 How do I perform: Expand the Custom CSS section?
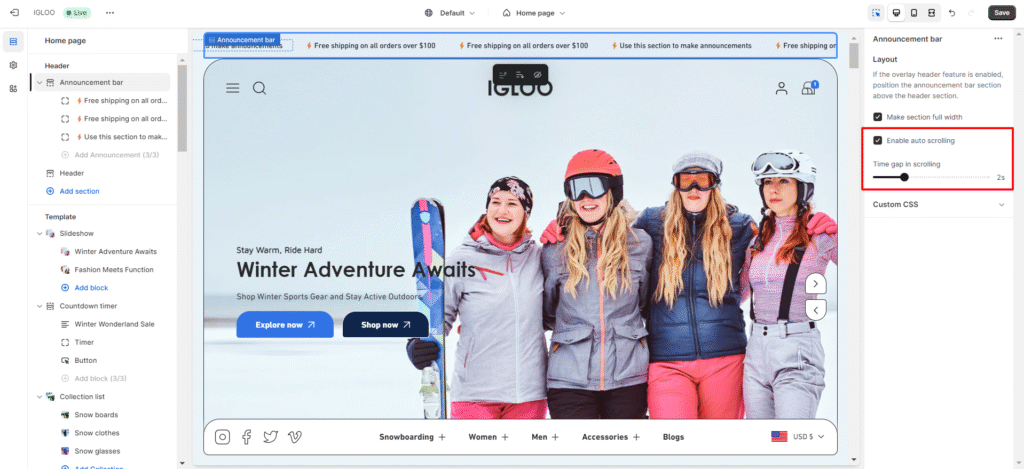click(1001, 205)
